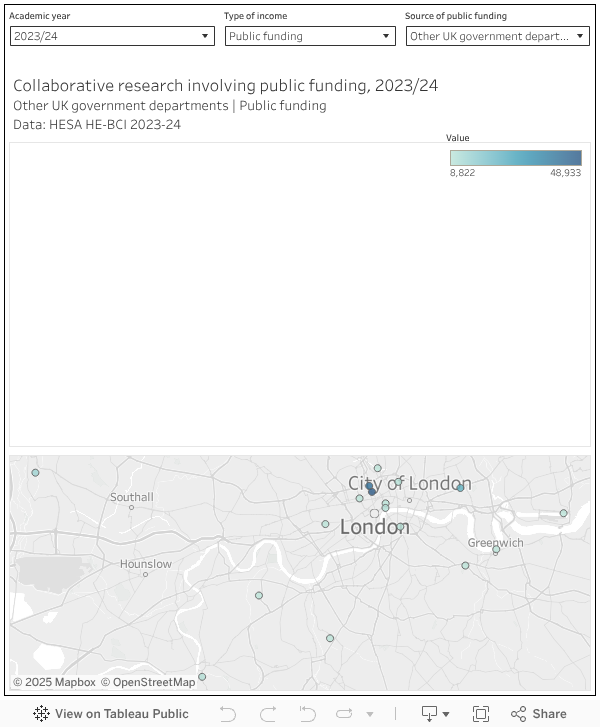600x727 pixels.
Task: Click the Undo arrow icon
Action: coord(228,714)
